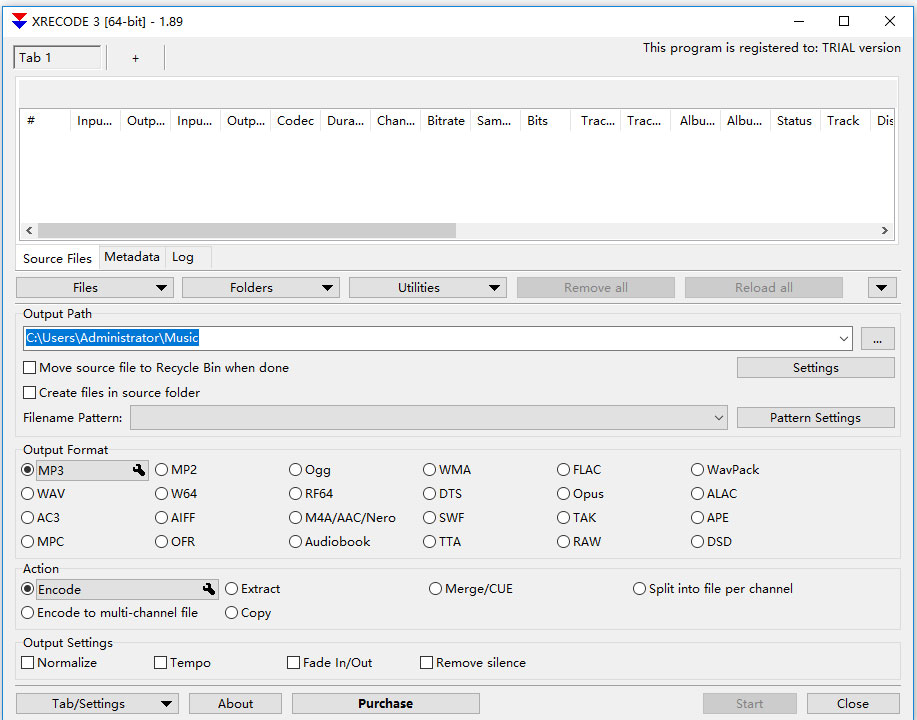Click the Remove all button
The height and width of the screenshot is (720, 917).
596,288
